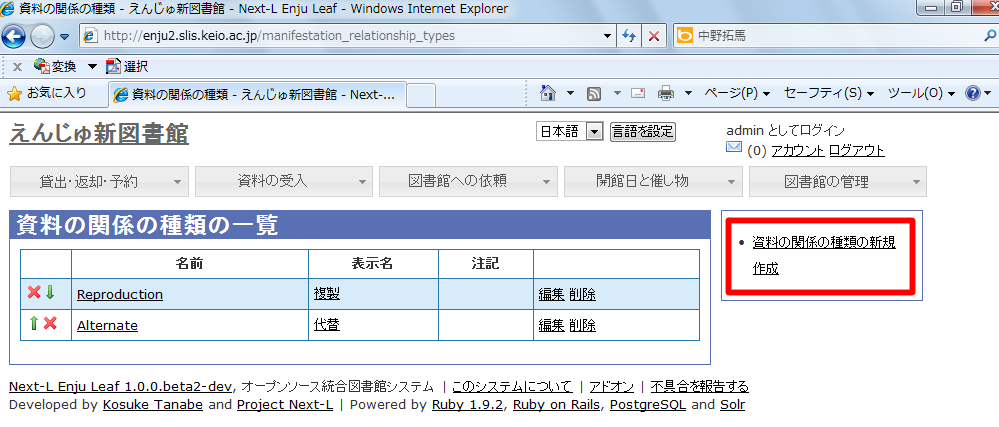Click the ログアウト link
Viewport: 999px width, 427px height.
click(x=856, y=151)
